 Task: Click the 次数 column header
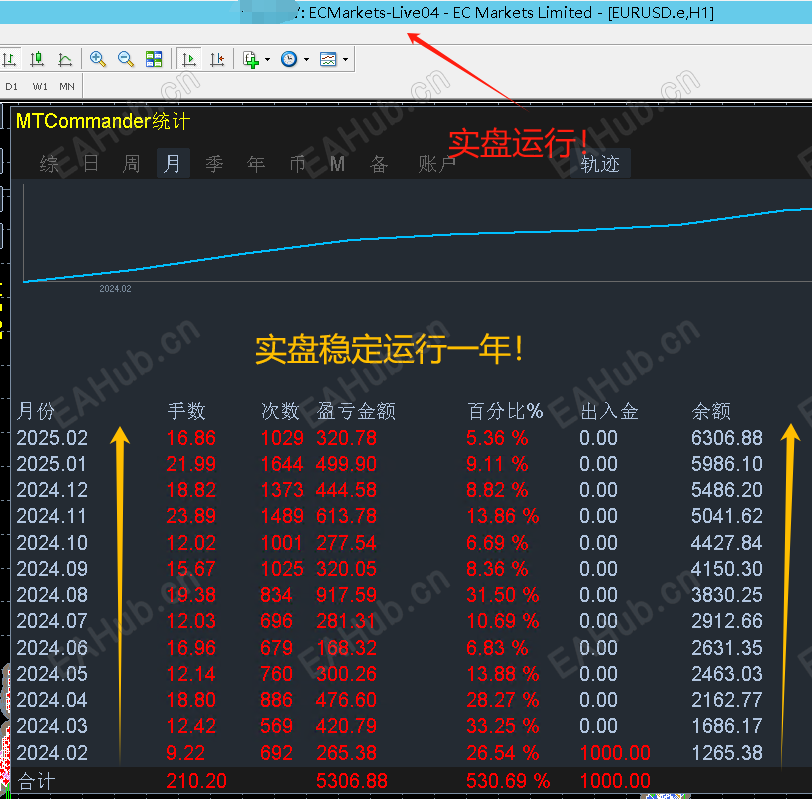(280, 411)
